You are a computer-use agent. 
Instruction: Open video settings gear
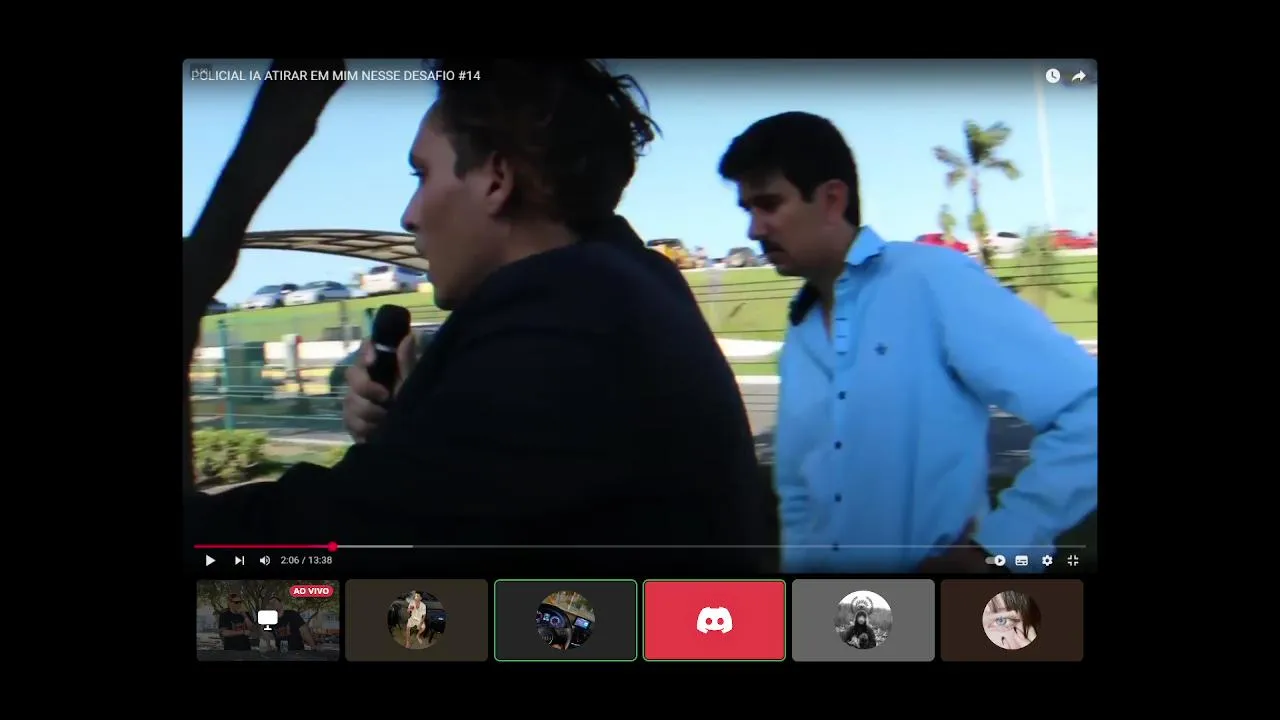1047,561
